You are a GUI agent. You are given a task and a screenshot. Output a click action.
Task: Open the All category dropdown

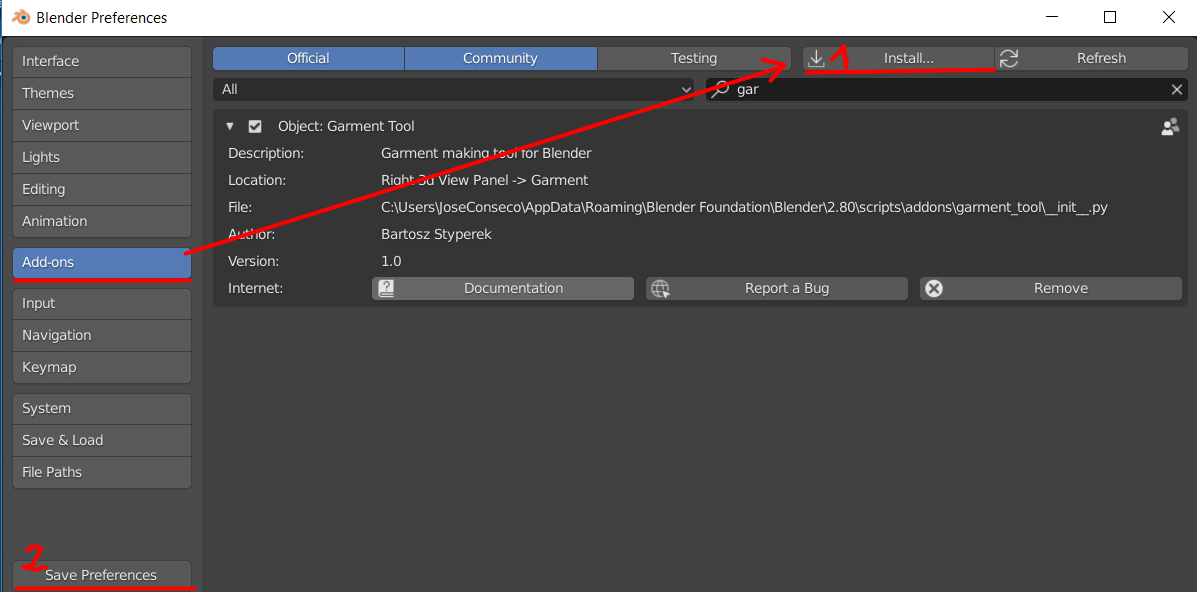[x=453, y=89]
